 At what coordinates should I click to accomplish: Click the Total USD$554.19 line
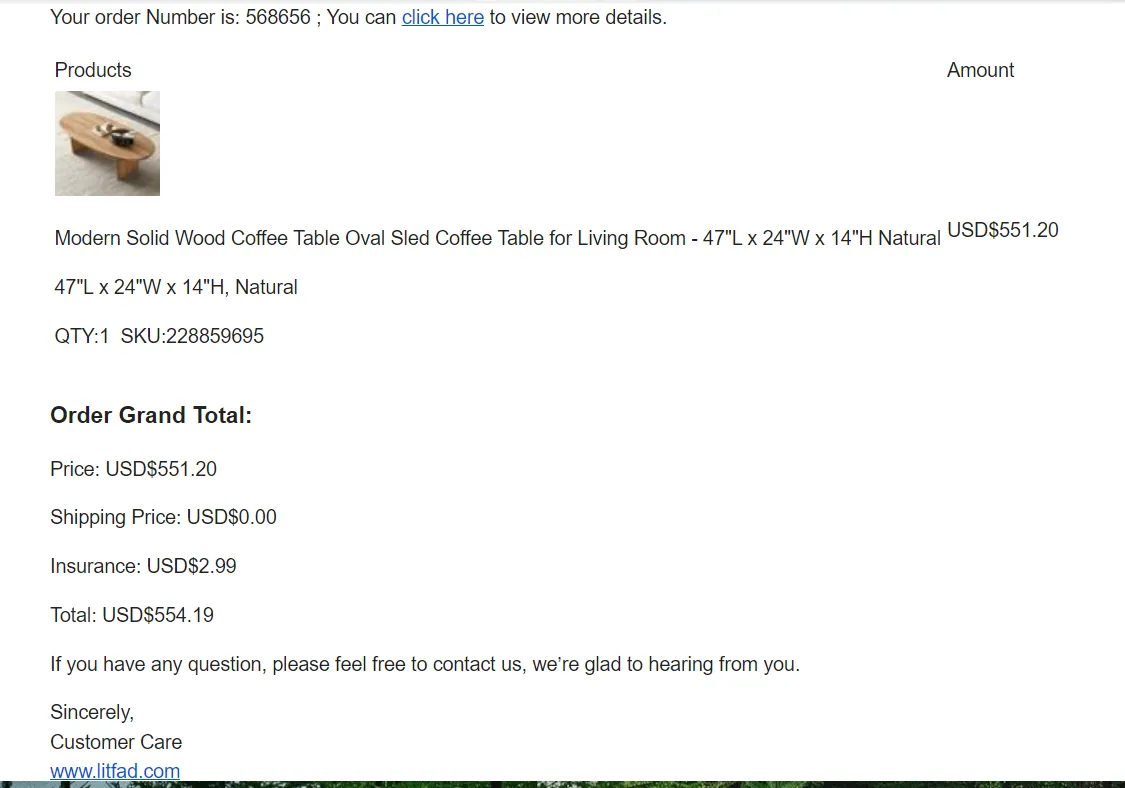coord(132,615)
